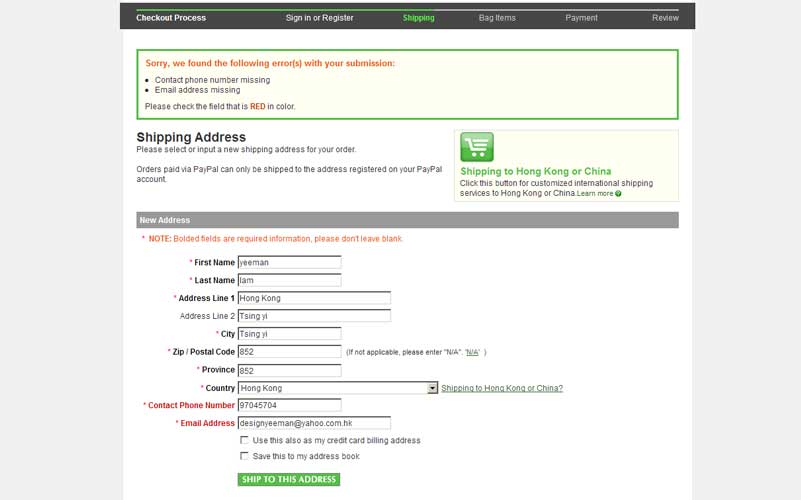Screen dimensions: 801x500
Task: Click the help icon beside Learn more
Action: (619, 194)
